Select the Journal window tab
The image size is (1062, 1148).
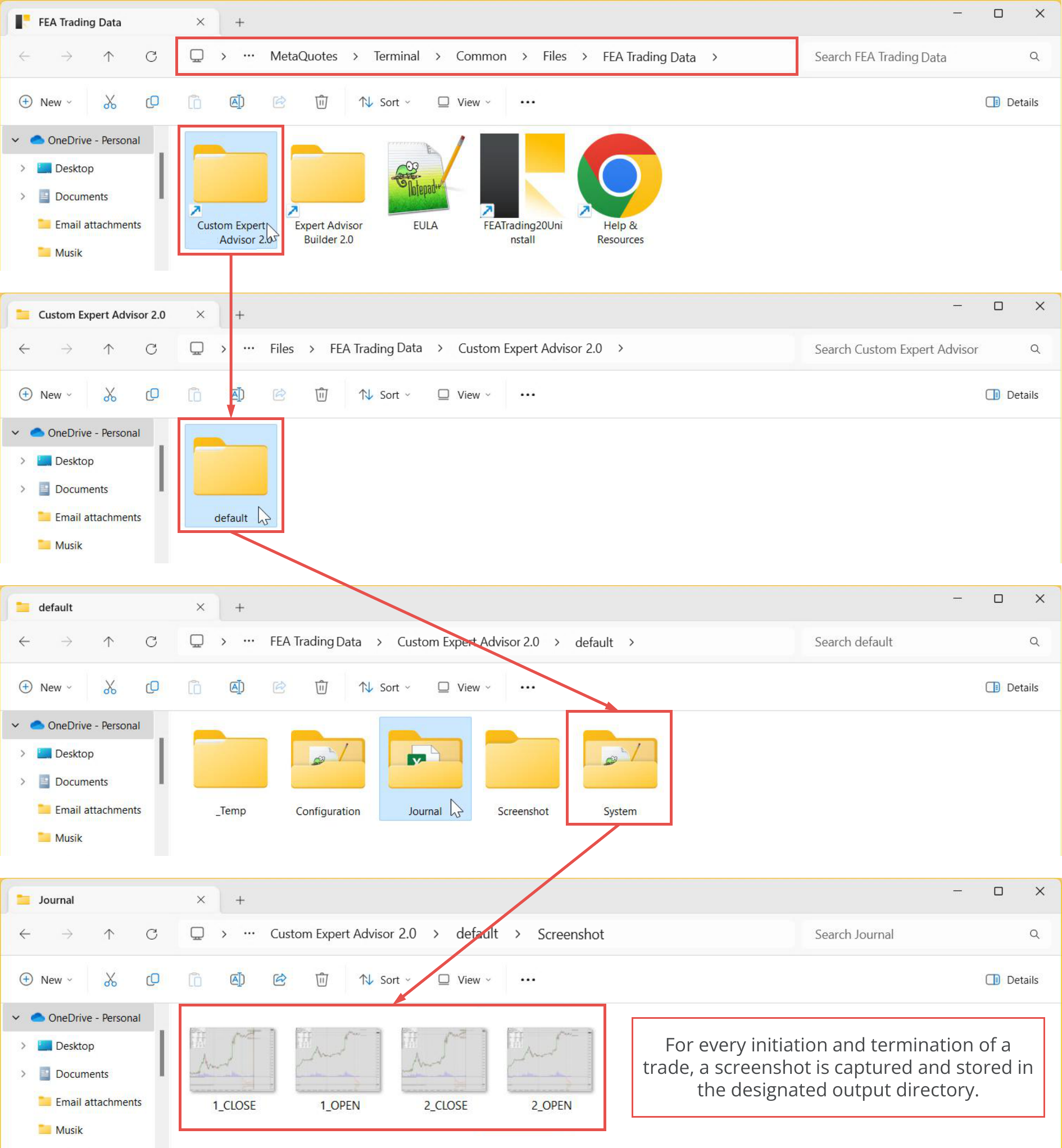click(x=112, y=900)
